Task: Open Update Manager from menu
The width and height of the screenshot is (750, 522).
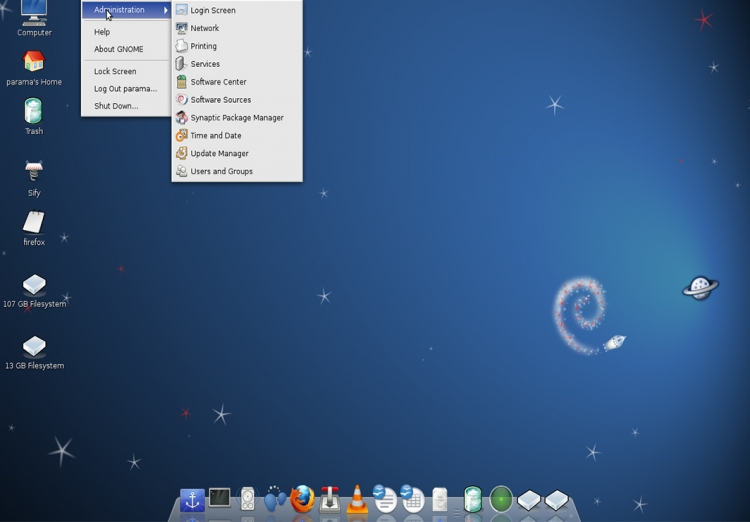Action: (219, 154)
